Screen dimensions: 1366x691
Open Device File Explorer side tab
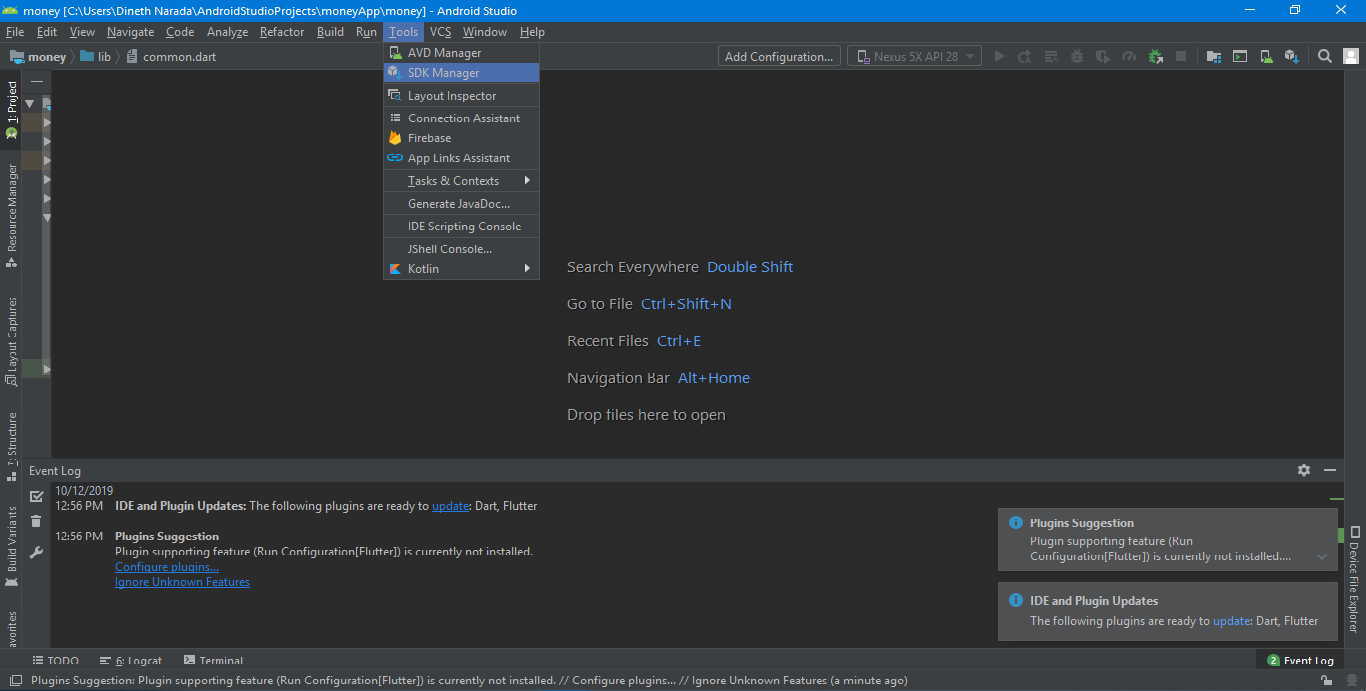point(1355,580)
